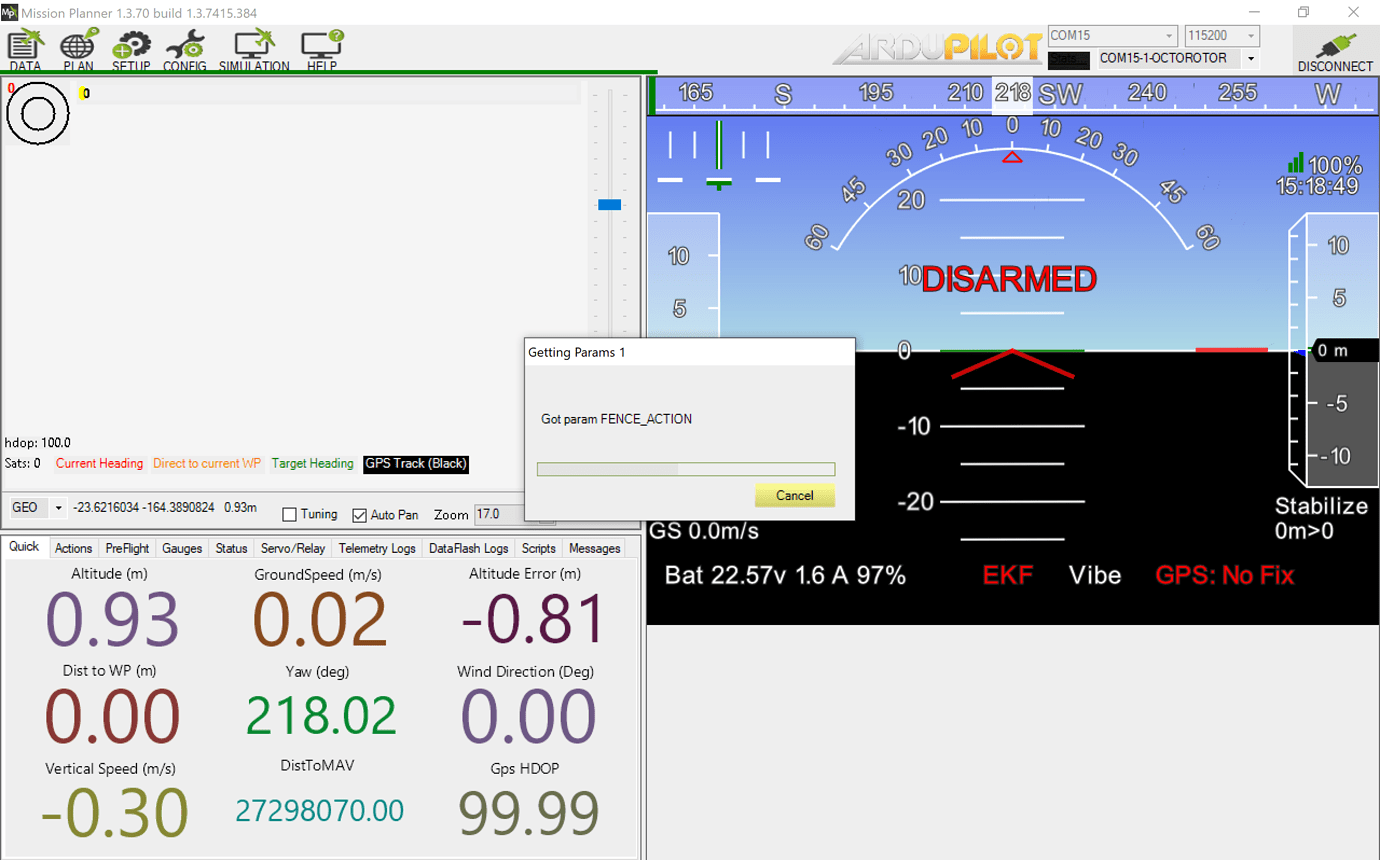Viewport: 1380px width, 860px height.
Task: Switch to the Actions tab
Action: pyautogui.click(x=73, y=548)
